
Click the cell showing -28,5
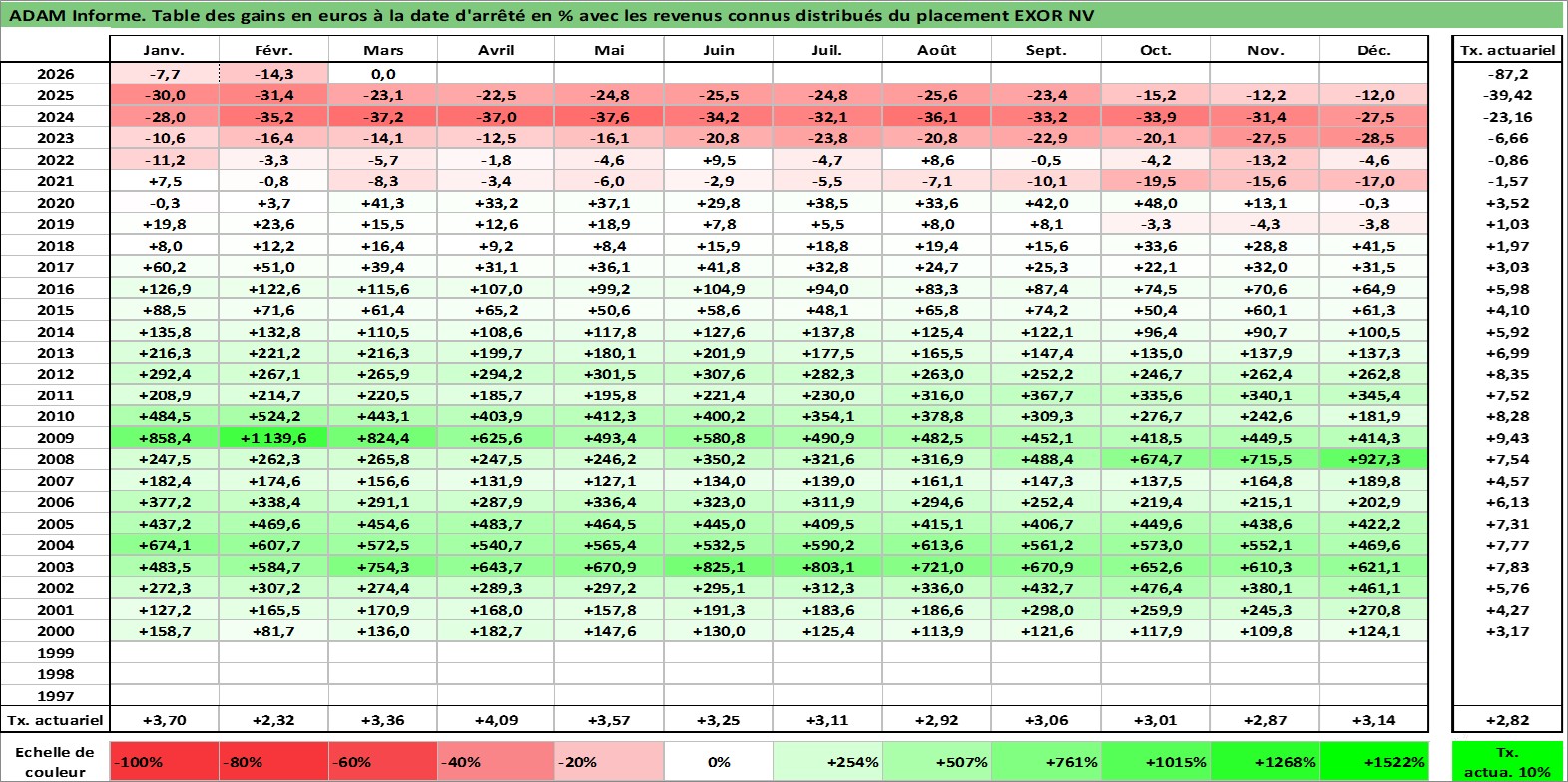1373,138
